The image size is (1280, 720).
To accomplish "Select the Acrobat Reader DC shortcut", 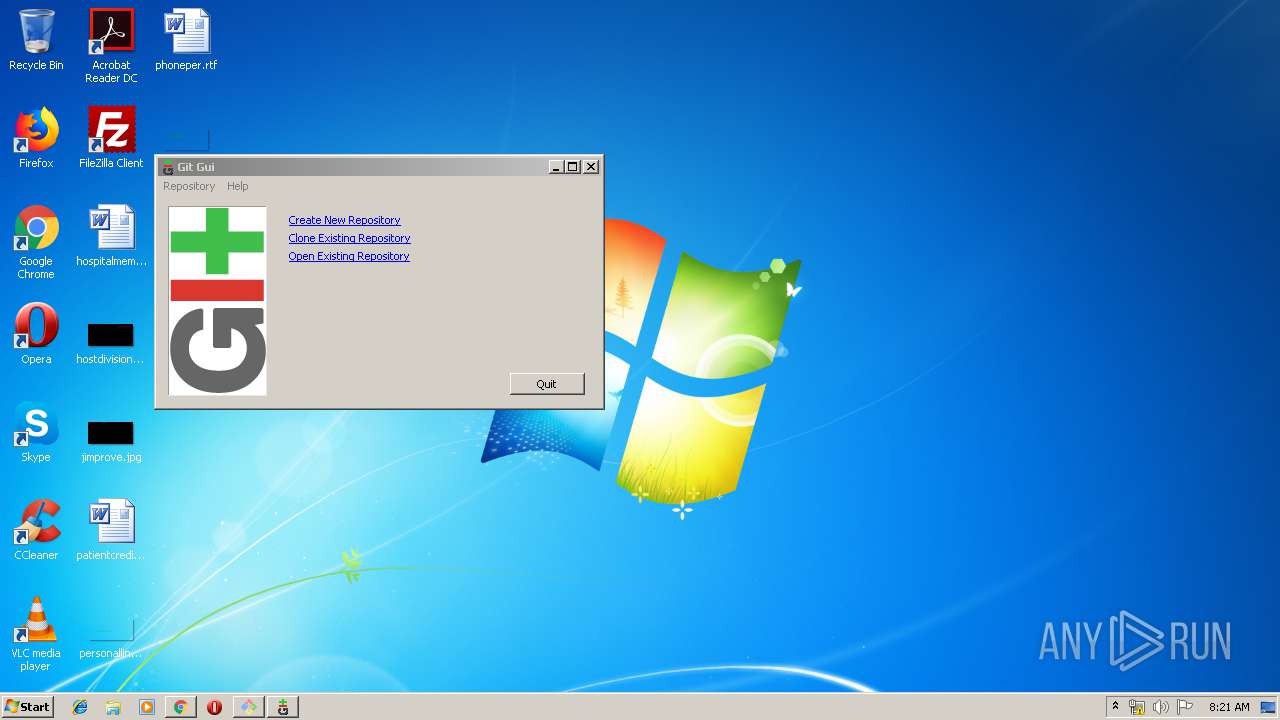I will point(111,46).
